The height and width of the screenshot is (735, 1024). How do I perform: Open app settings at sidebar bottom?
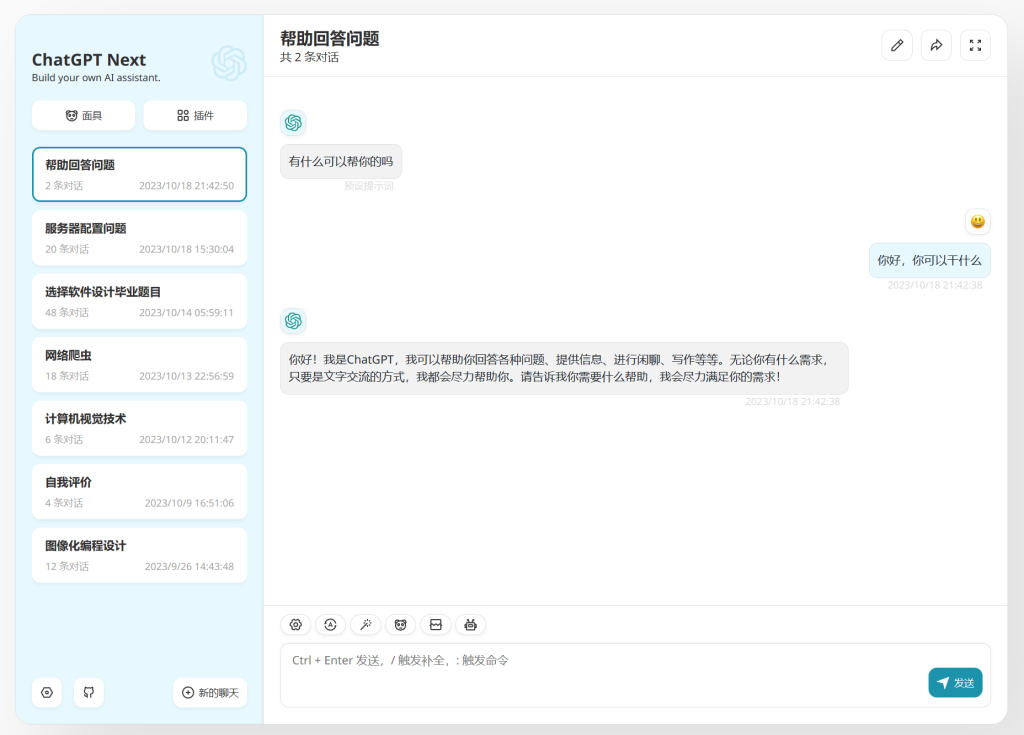click(47, 692)
